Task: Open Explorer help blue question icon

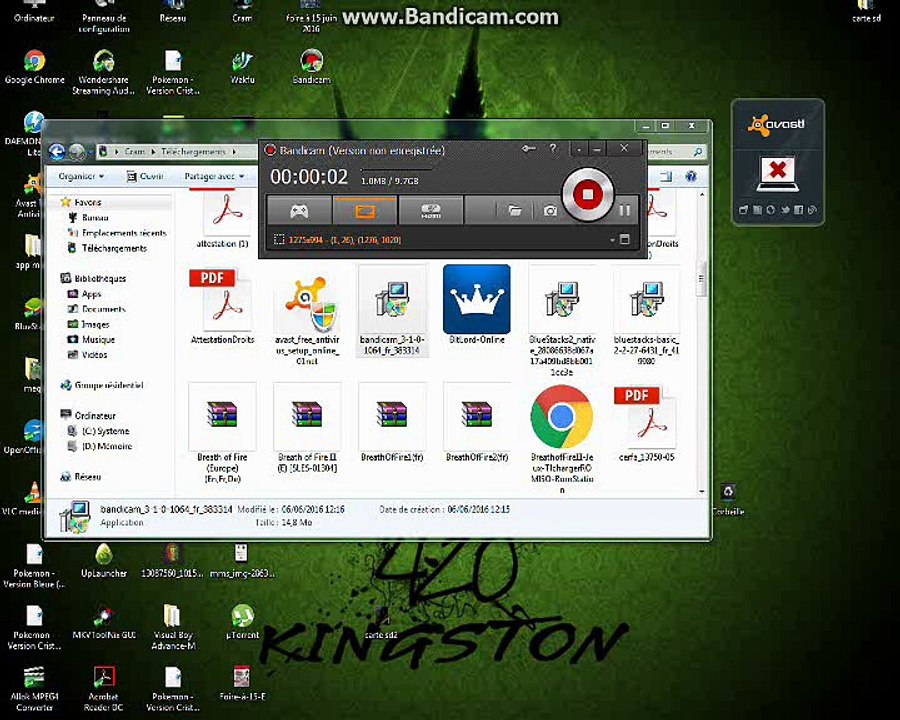Action: tap(691, 176)
